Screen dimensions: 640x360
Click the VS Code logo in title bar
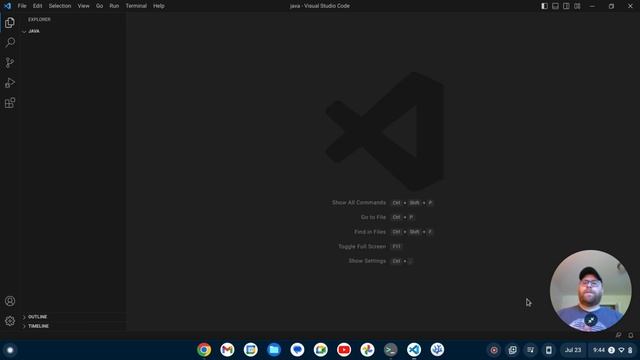tap(7, 6)
